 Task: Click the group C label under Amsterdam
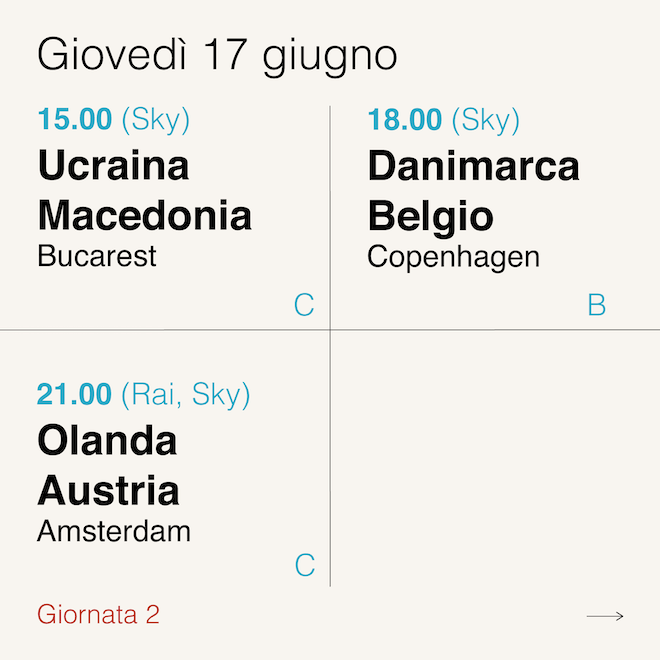(304, 566)
